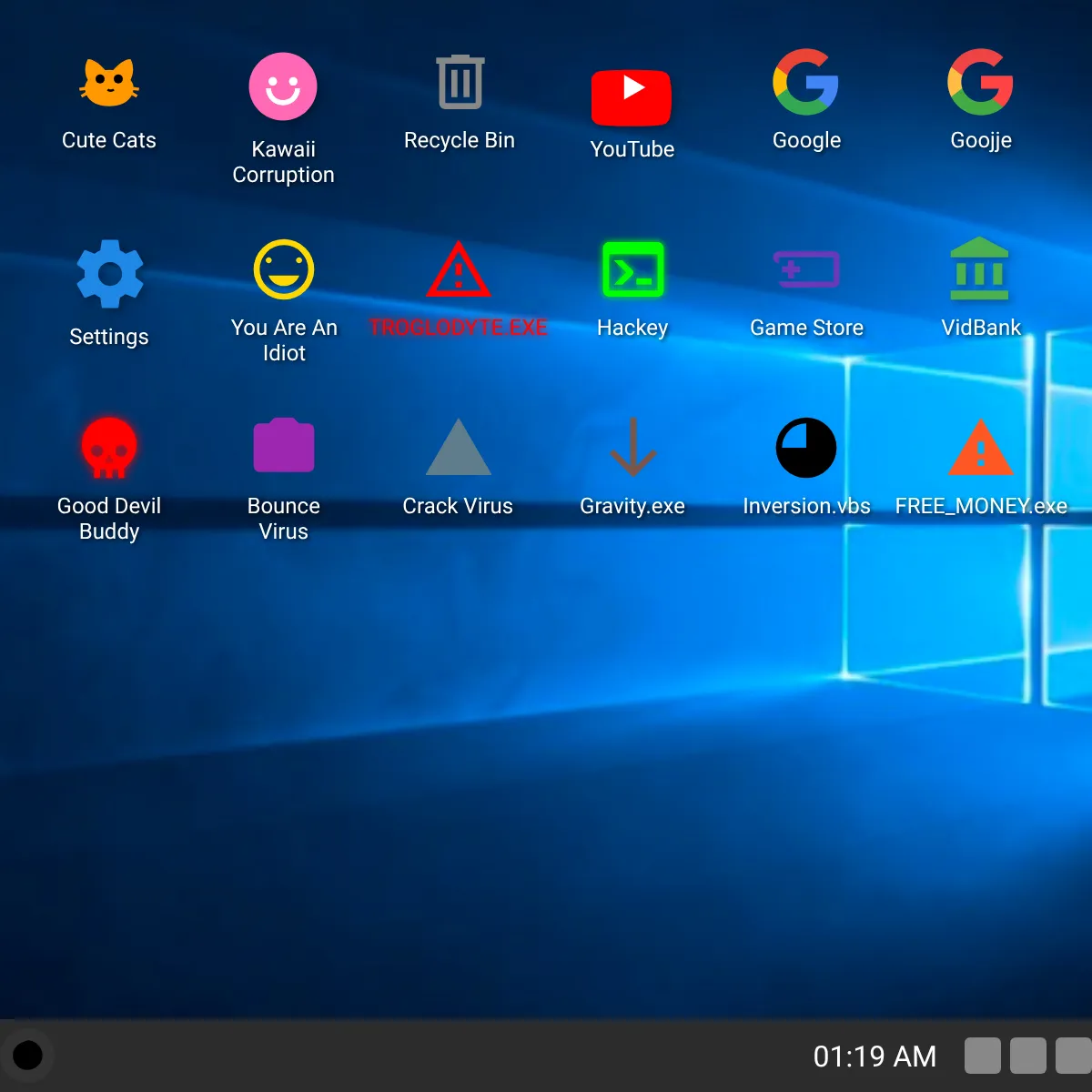The width and height of the screenshot is (1092, 1092).
Task: Click the cut-off last gray tray square
Action: (1074, 1056)
